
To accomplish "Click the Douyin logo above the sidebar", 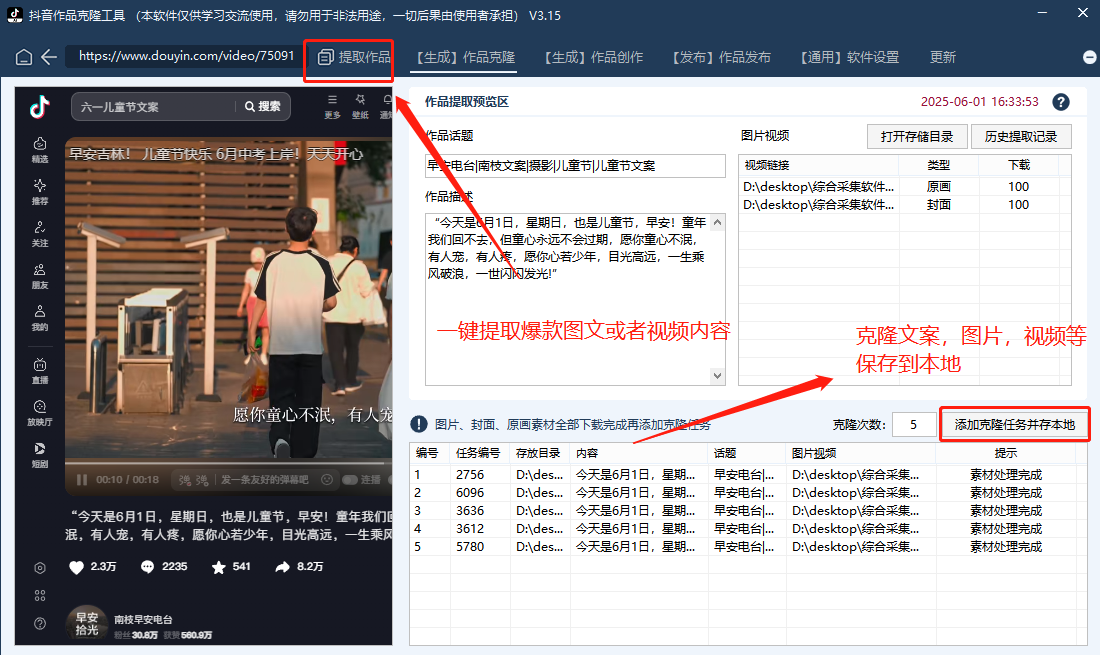I will [38, 106].
